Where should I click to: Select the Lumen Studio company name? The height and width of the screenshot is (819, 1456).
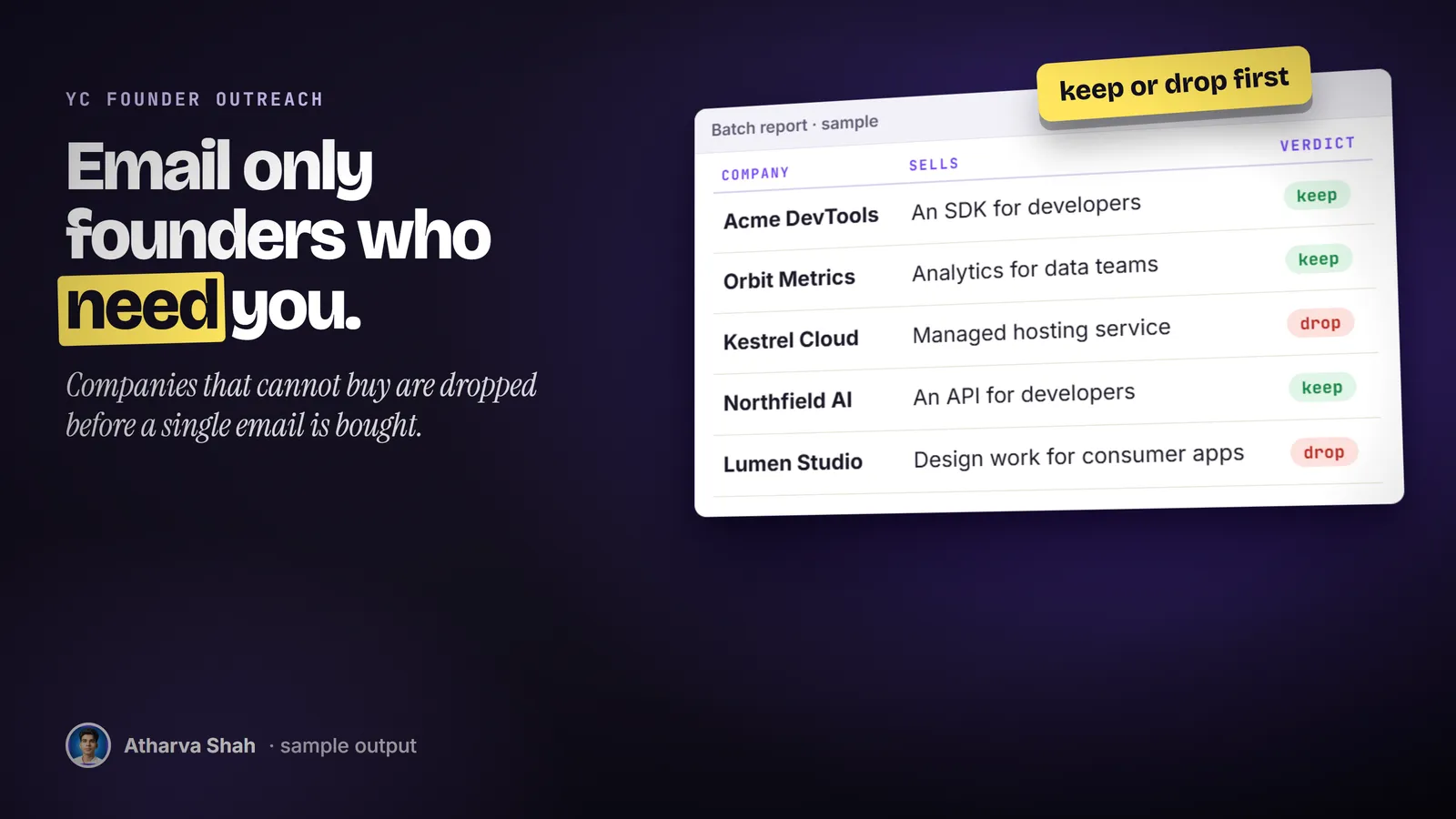pos(793,462)
